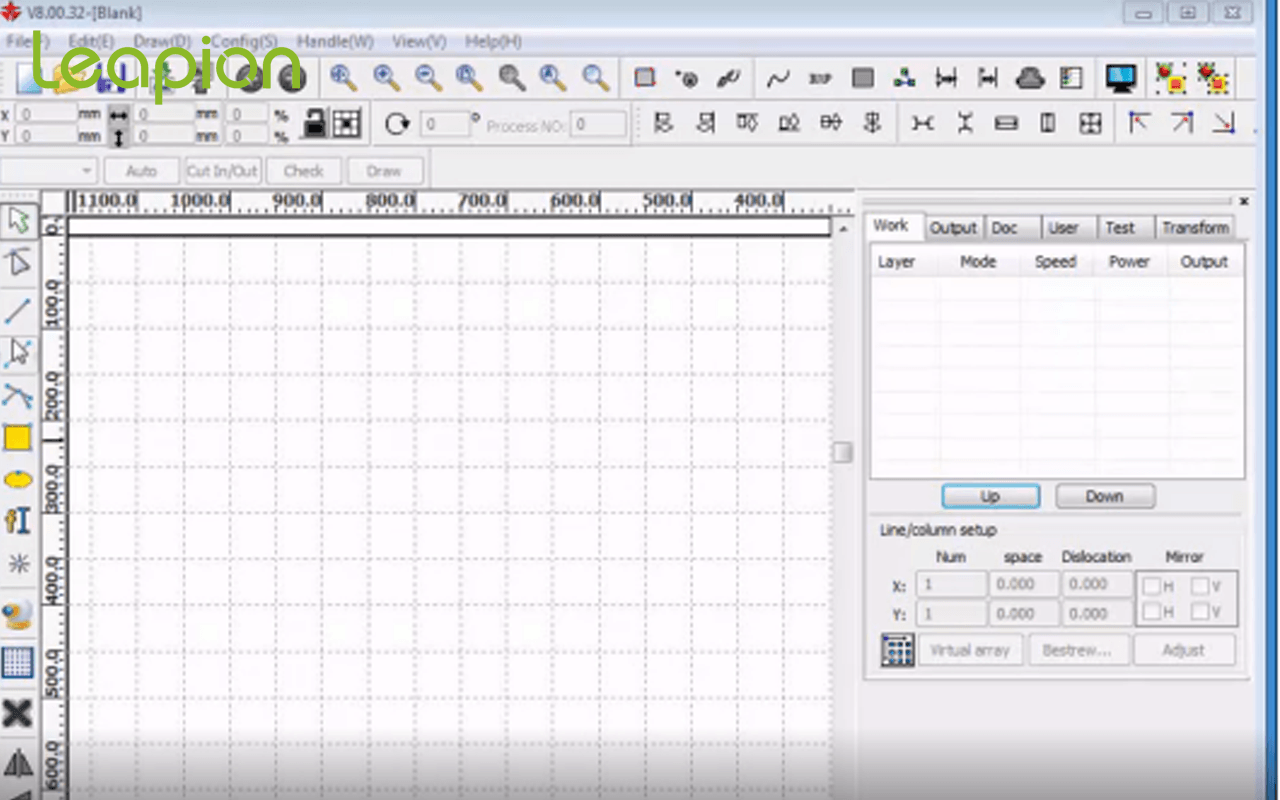Choose the text tool
1280x800 pixels.
[x=18, y=521]
